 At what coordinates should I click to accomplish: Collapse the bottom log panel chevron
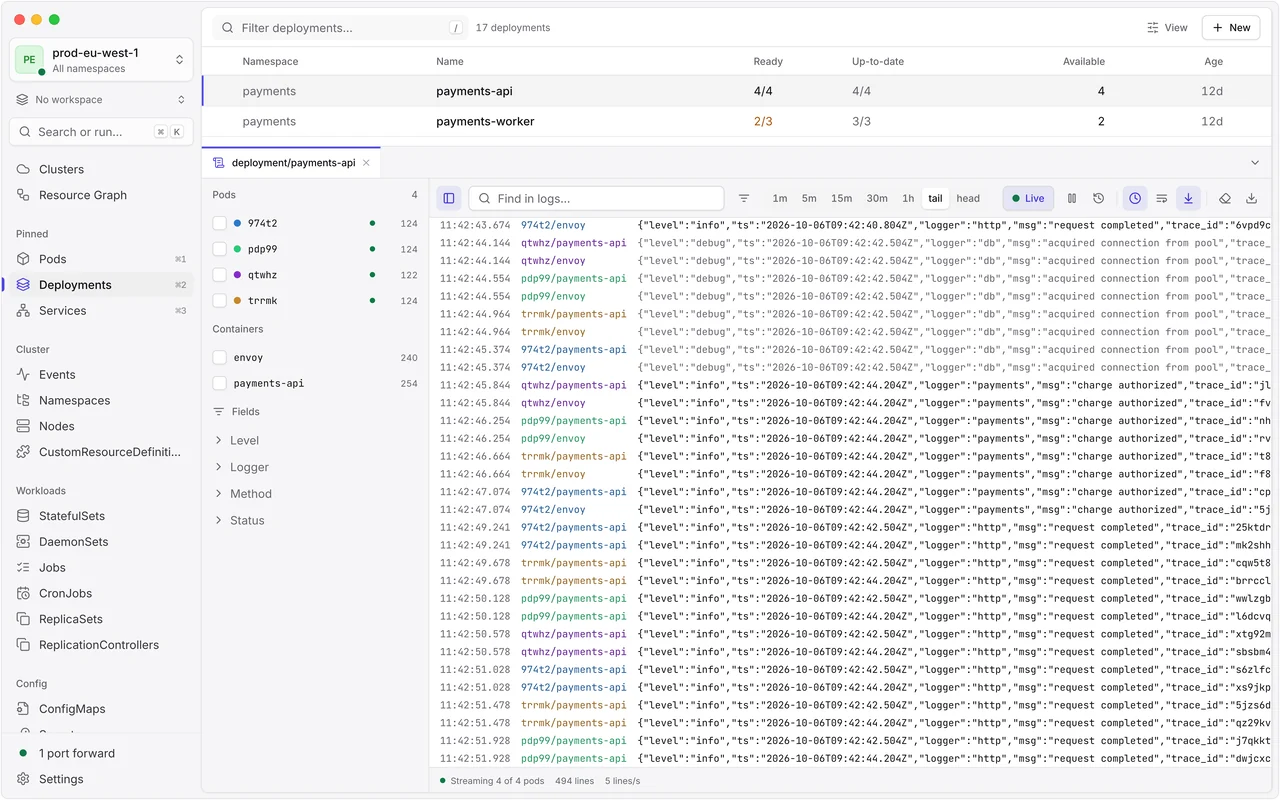(x=1255, y=163)
